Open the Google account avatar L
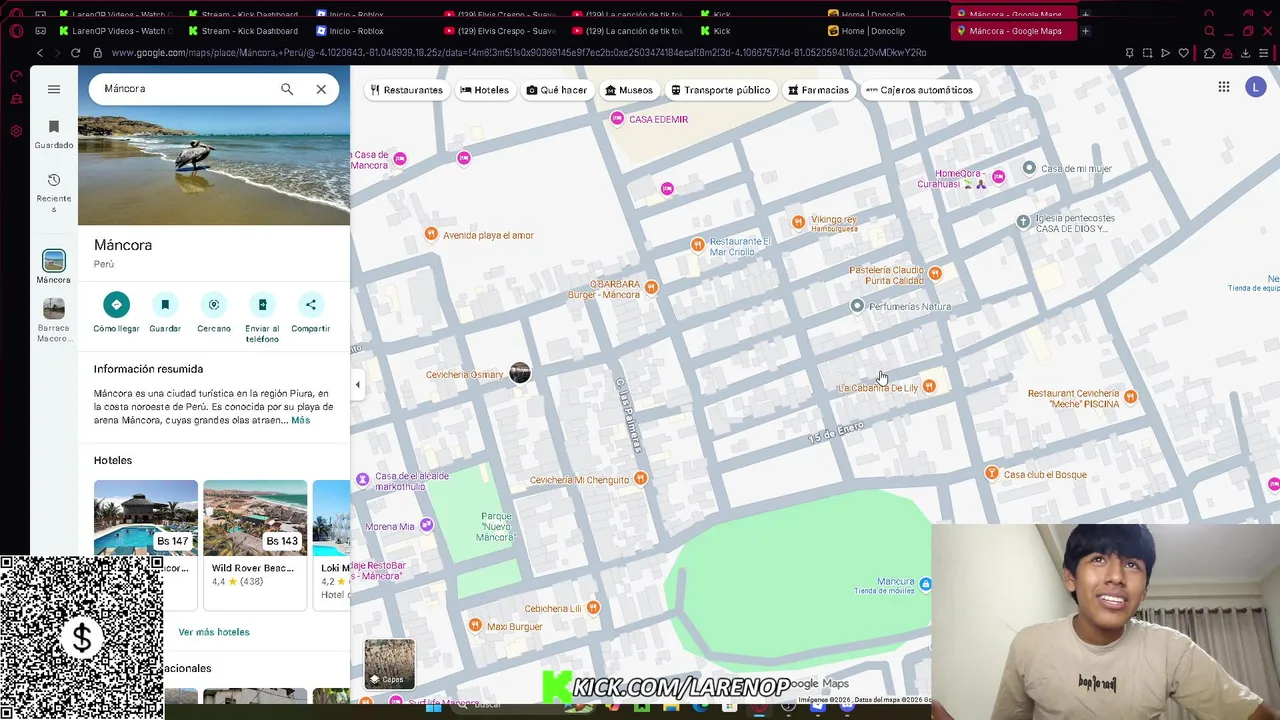 (1256, 87)
